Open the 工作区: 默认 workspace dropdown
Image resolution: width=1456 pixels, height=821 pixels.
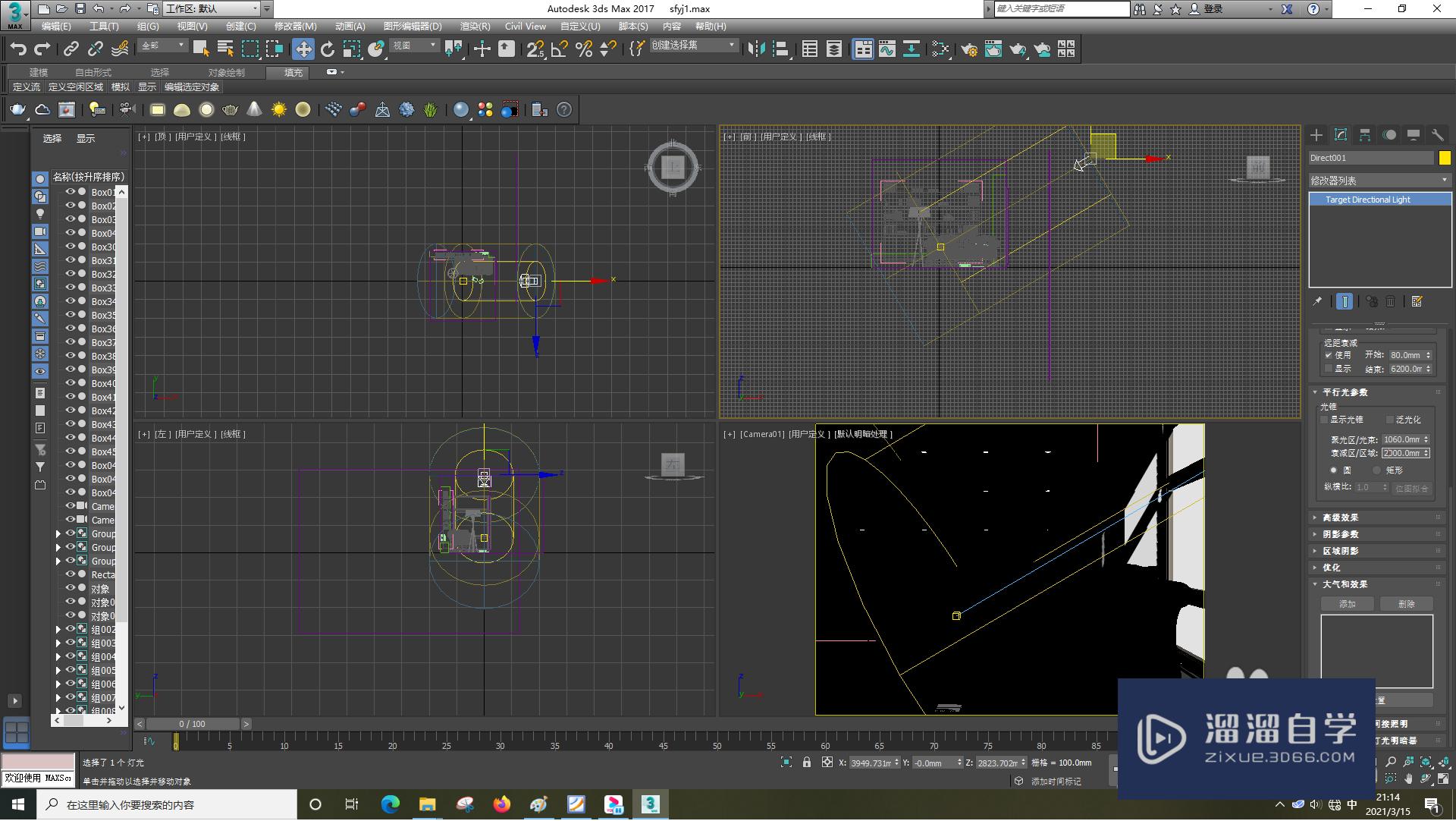(x=212, y=9)
